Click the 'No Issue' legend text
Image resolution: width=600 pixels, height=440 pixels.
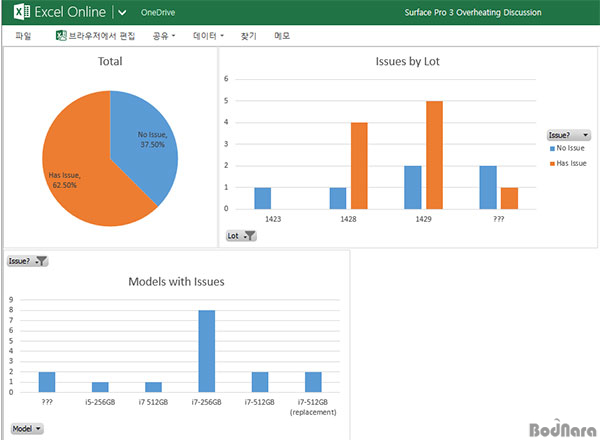coord(571,148)
